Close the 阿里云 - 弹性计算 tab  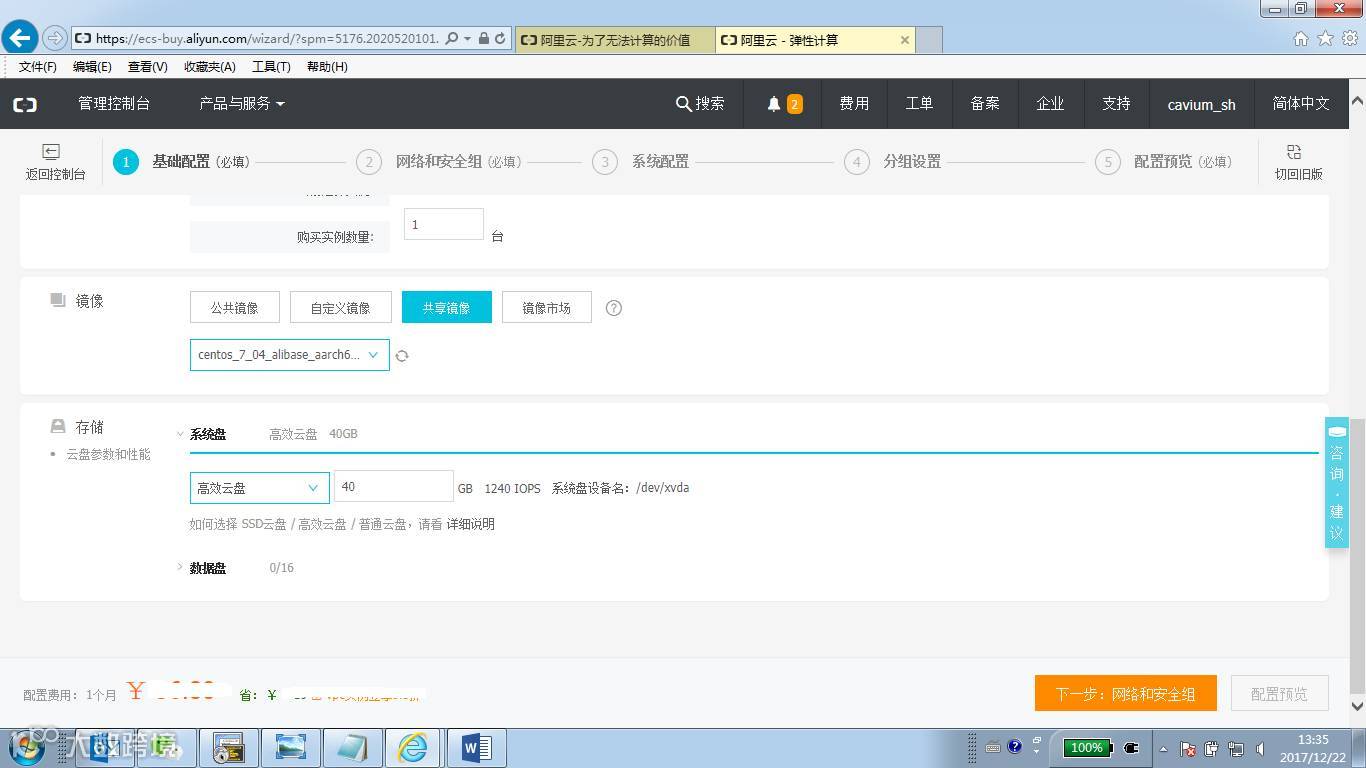(905, 40)
